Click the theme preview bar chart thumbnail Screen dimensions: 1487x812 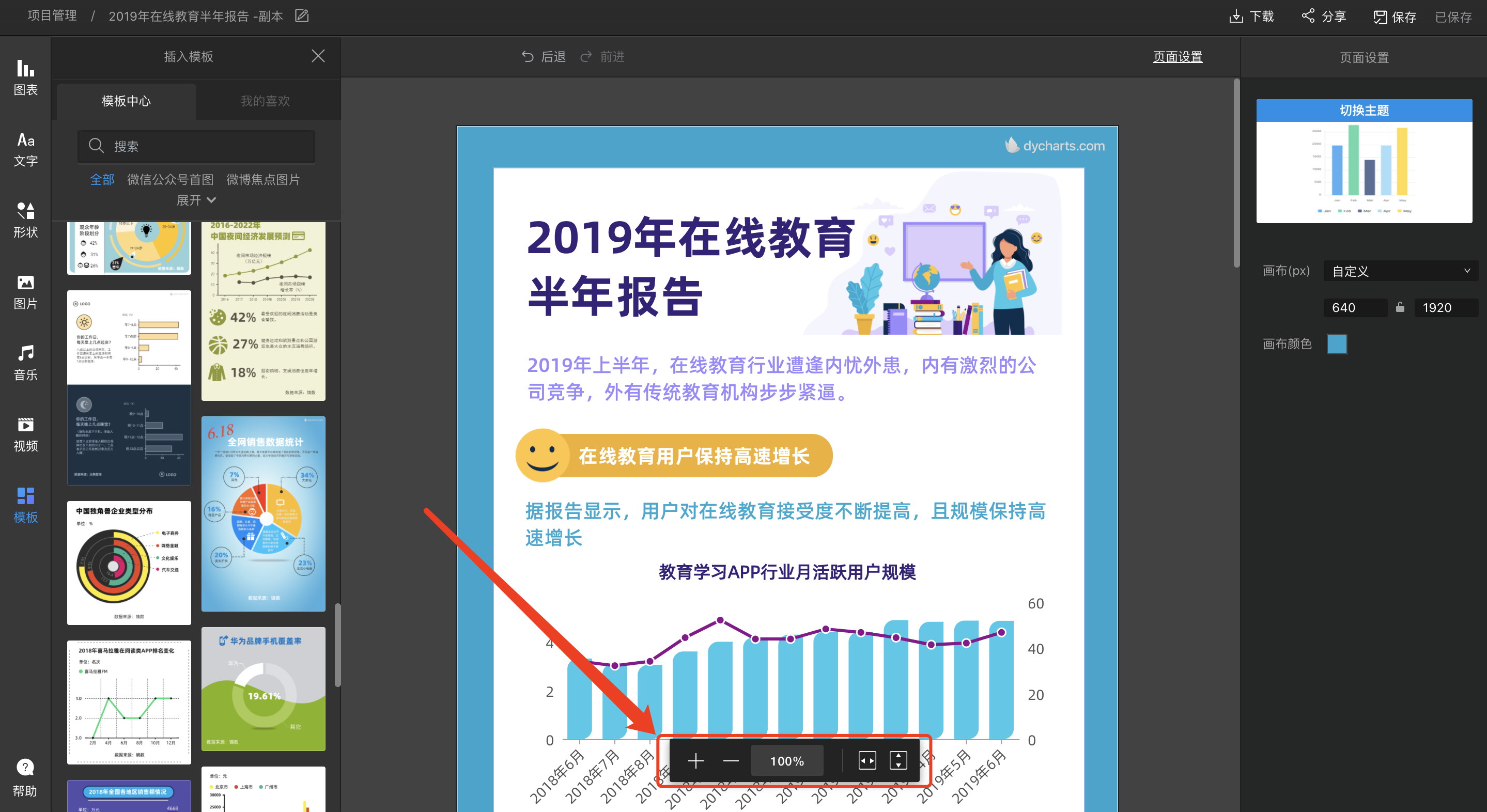(1364, 171)
